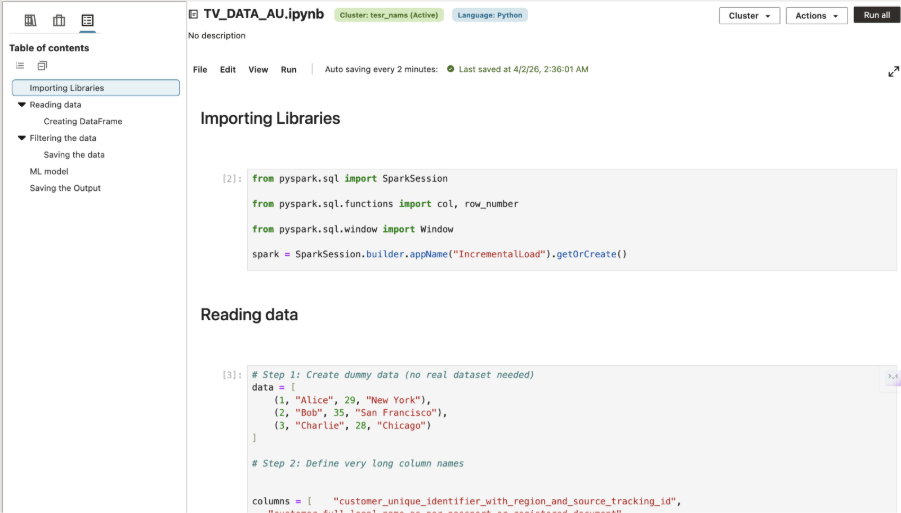Collapse the Filtering the data section

click(x=21, y=138)
